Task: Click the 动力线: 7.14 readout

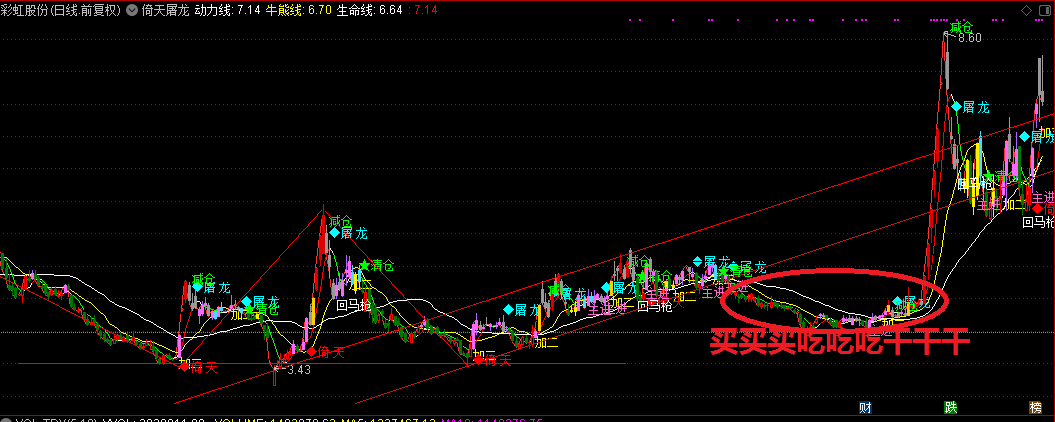Action: pyautogui.click(x=228, y=10)
